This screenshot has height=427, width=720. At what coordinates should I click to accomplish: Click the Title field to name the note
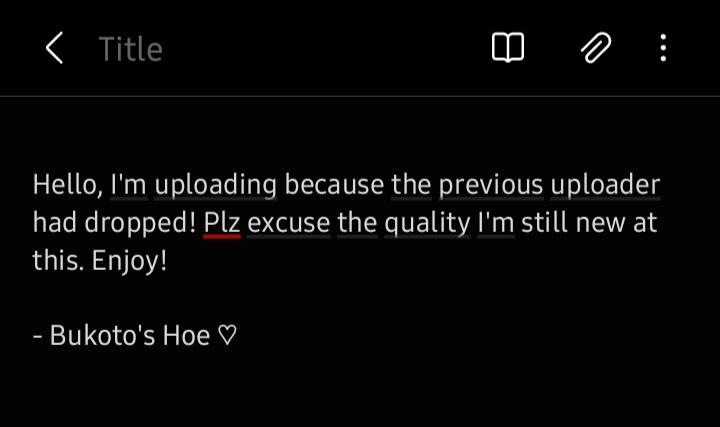[x=131, y=49]
